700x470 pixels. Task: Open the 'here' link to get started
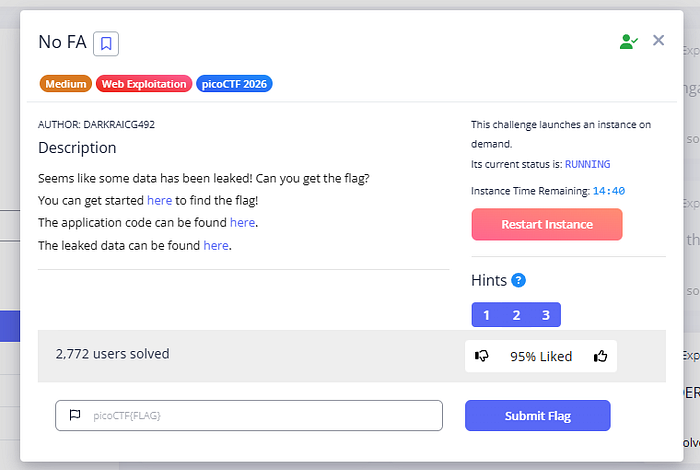coord(159,200)
